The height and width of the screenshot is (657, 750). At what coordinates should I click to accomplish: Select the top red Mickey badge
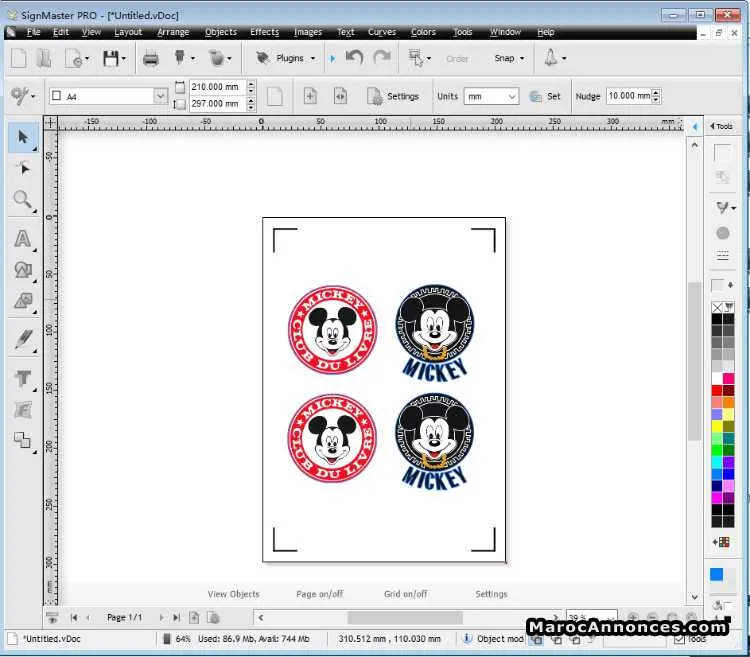point(332,330)
